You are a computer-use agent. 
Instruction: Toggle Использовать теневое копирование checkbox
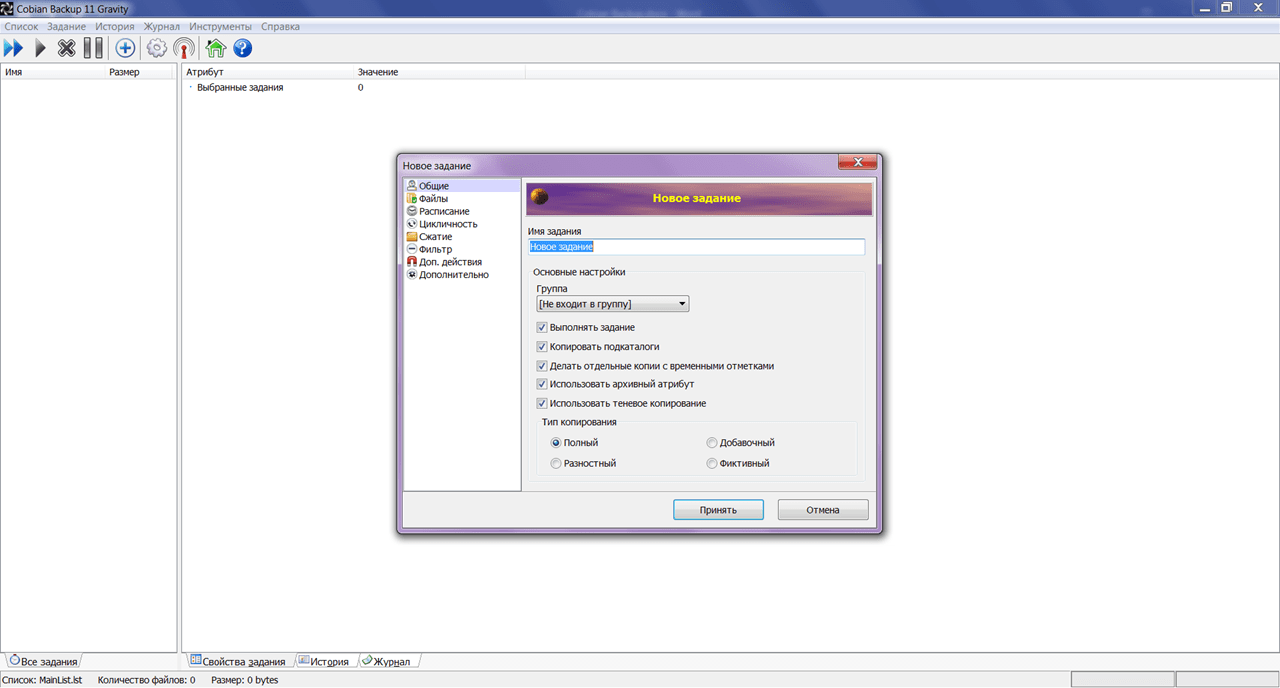[542, 404]
